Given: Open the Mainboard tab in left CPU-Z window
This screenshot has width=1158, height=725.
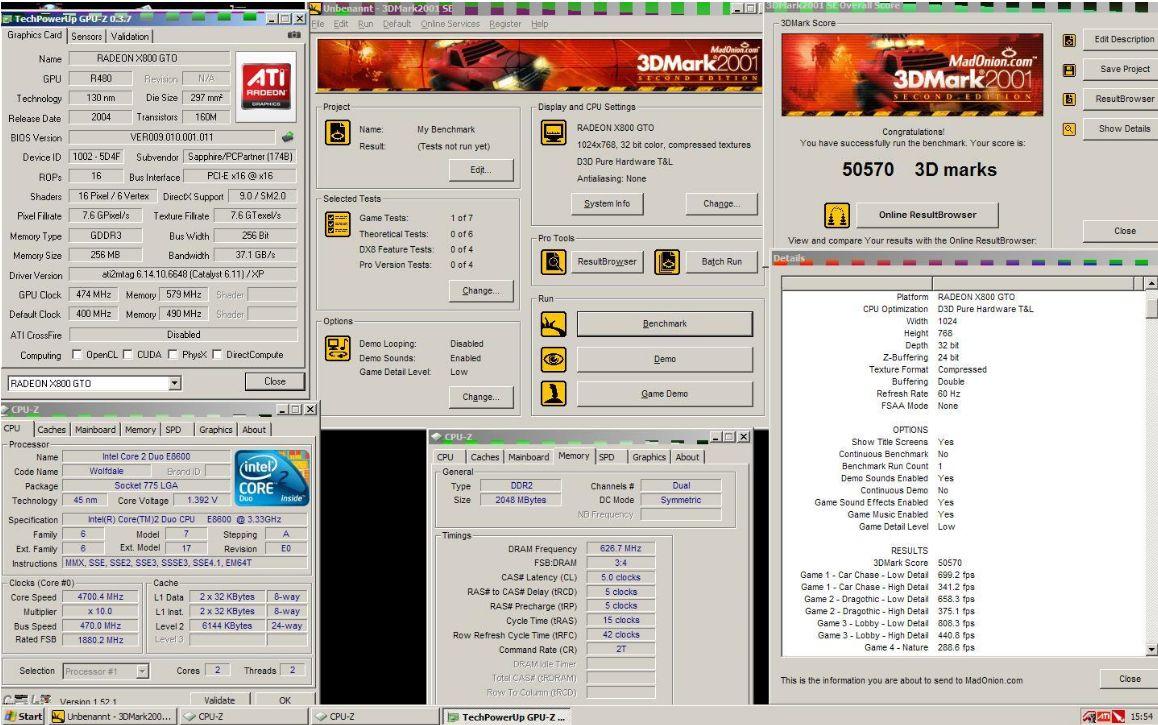Looking at the screenshot, I should point(95,430).
